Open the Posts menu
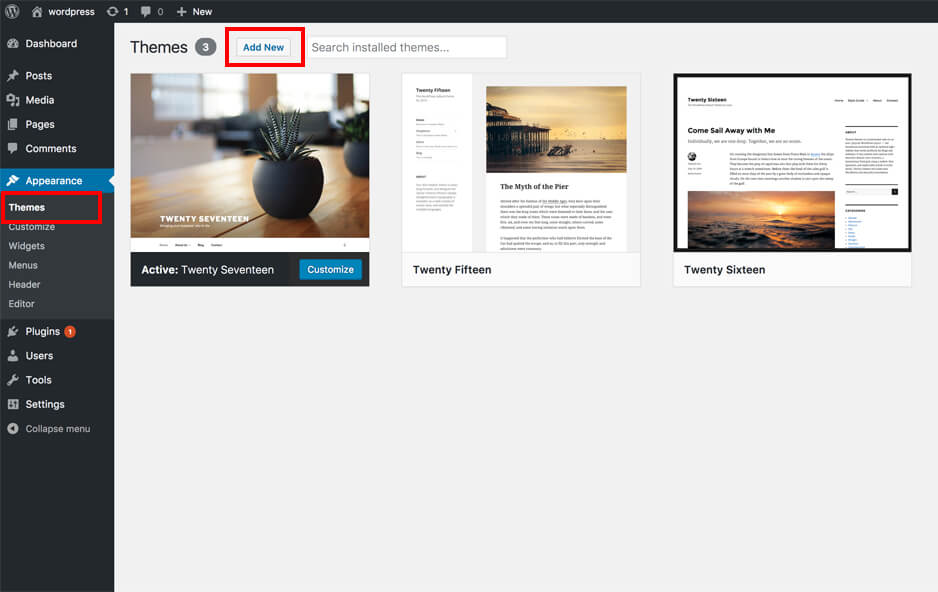The height and width of the screenshot is (592, 938). (38, 76)
